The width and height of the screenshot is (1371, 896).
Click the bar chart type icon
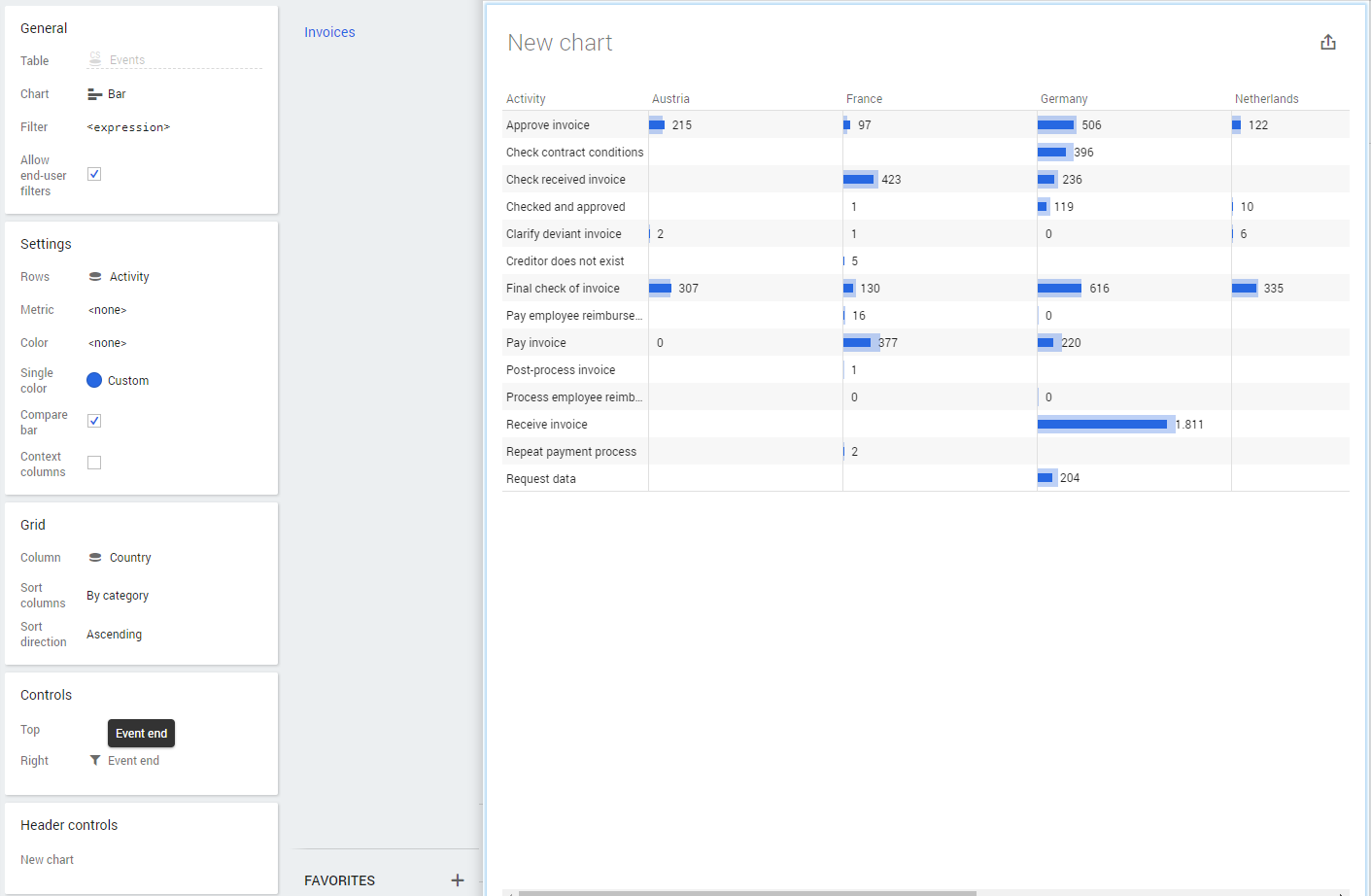tap(94, 94)
